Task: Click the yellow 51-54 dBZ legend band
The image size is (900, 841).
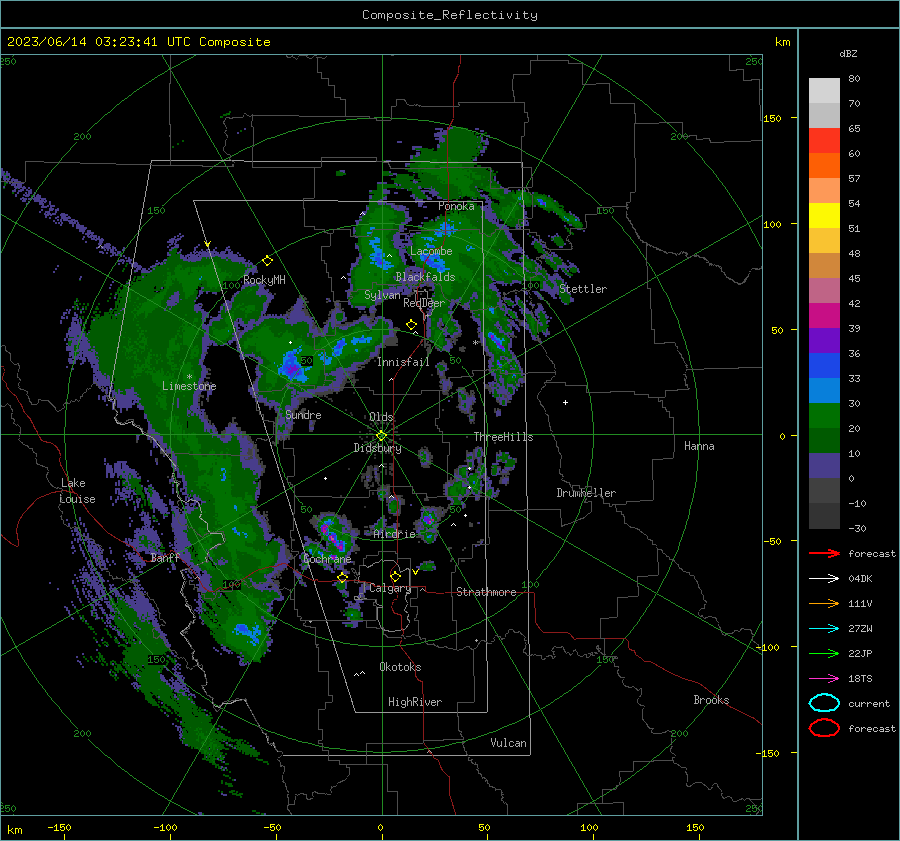Action: (824, 216)
